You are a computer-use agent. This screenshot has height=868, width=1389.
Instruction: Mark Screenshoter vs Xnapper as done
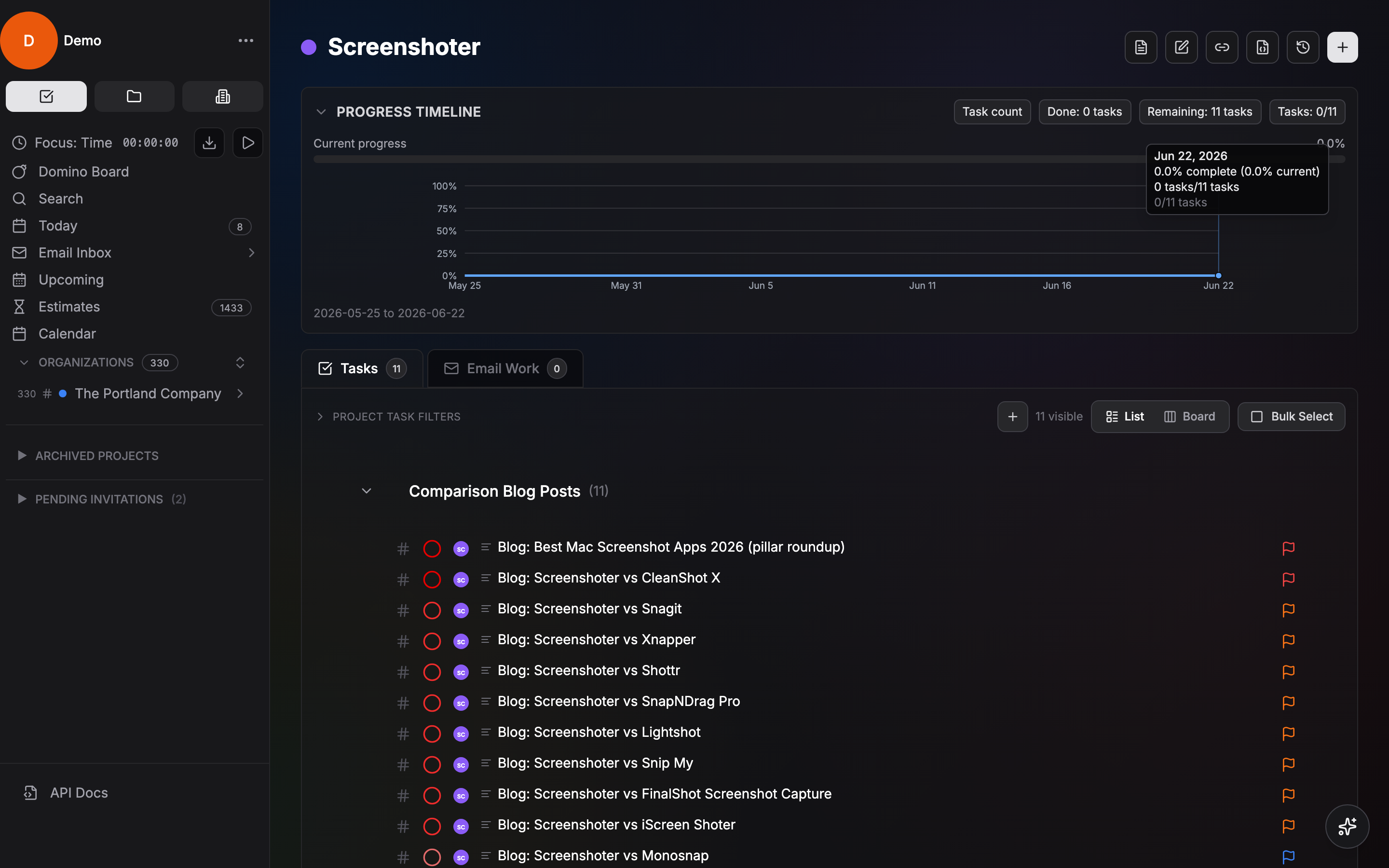click(x=432, y=641)
